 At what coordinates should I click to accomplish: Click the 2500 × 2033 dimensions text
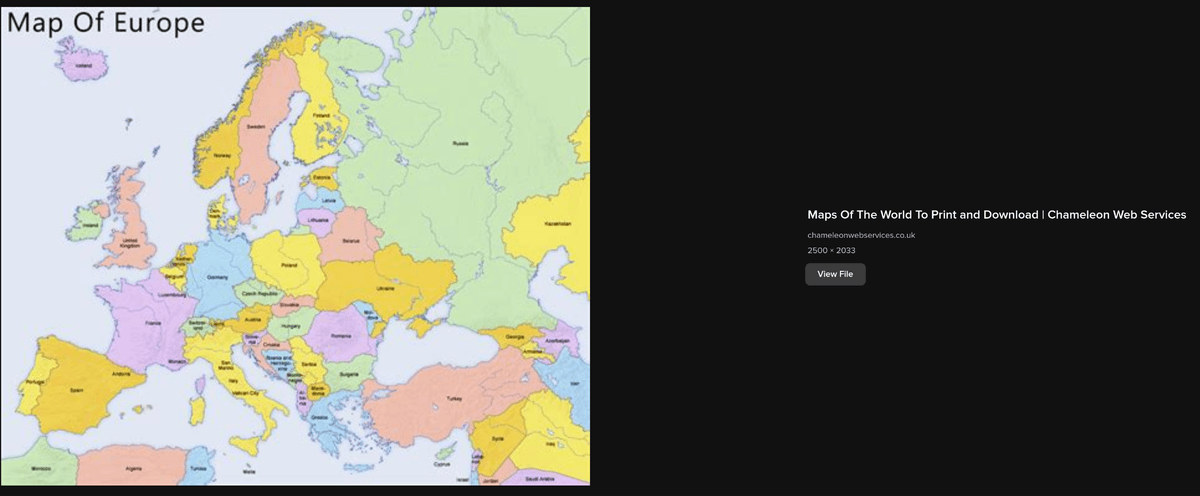coord(831,250)
